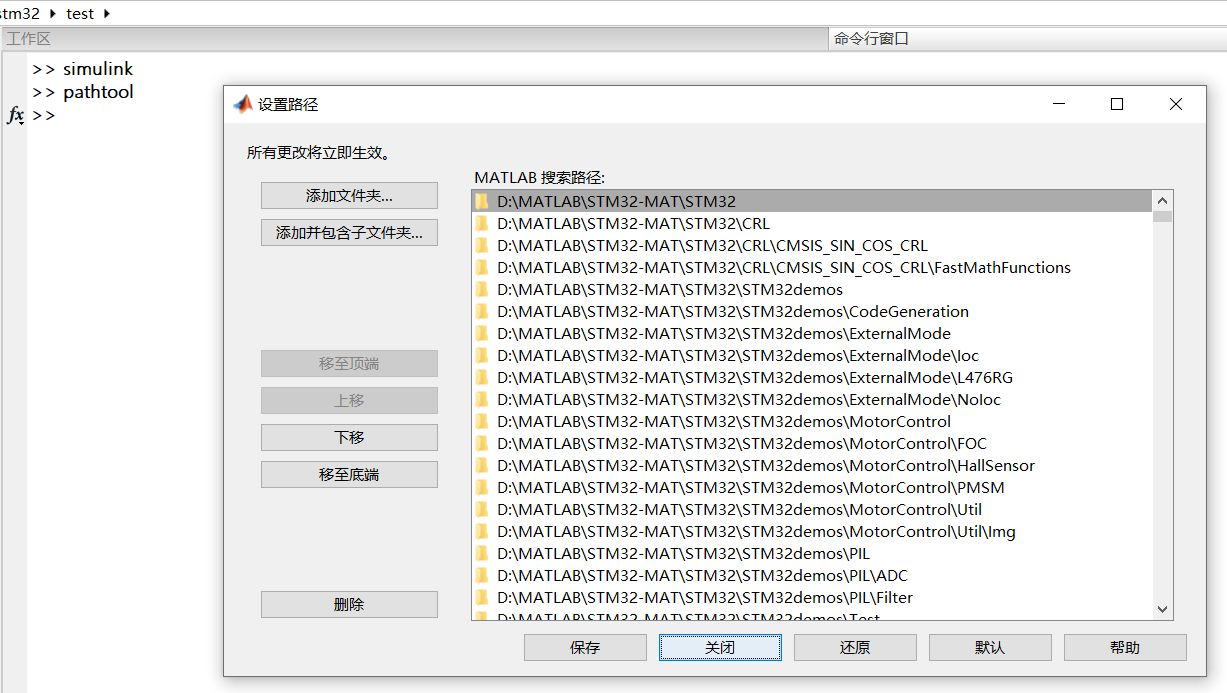Expand the stm32 breadcrumb arrow
The width and height of the screenshot is (1227, 693).
tap(51, 13)
